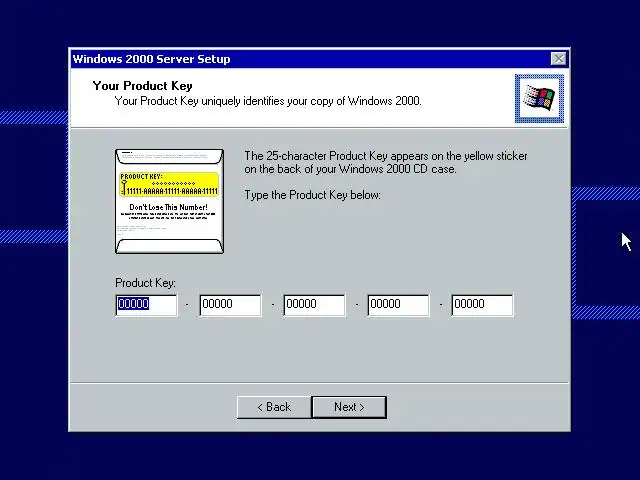This screenshot has width=640, height=480.
Task: Click 'uniquely identifies your copy' subtitle text
Action: tap(267, 101)
